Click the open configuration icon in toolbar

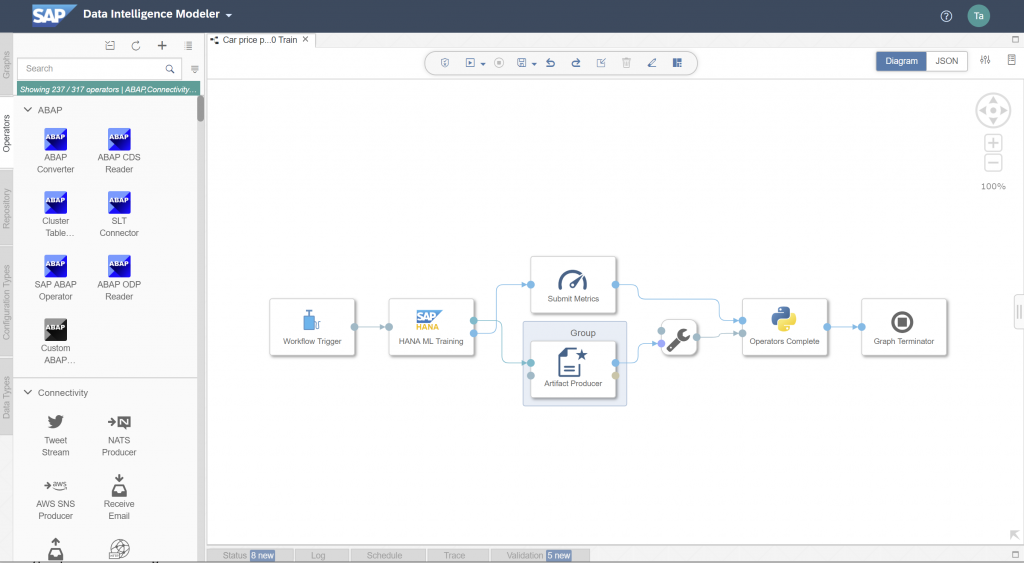[x=601, y=63]
